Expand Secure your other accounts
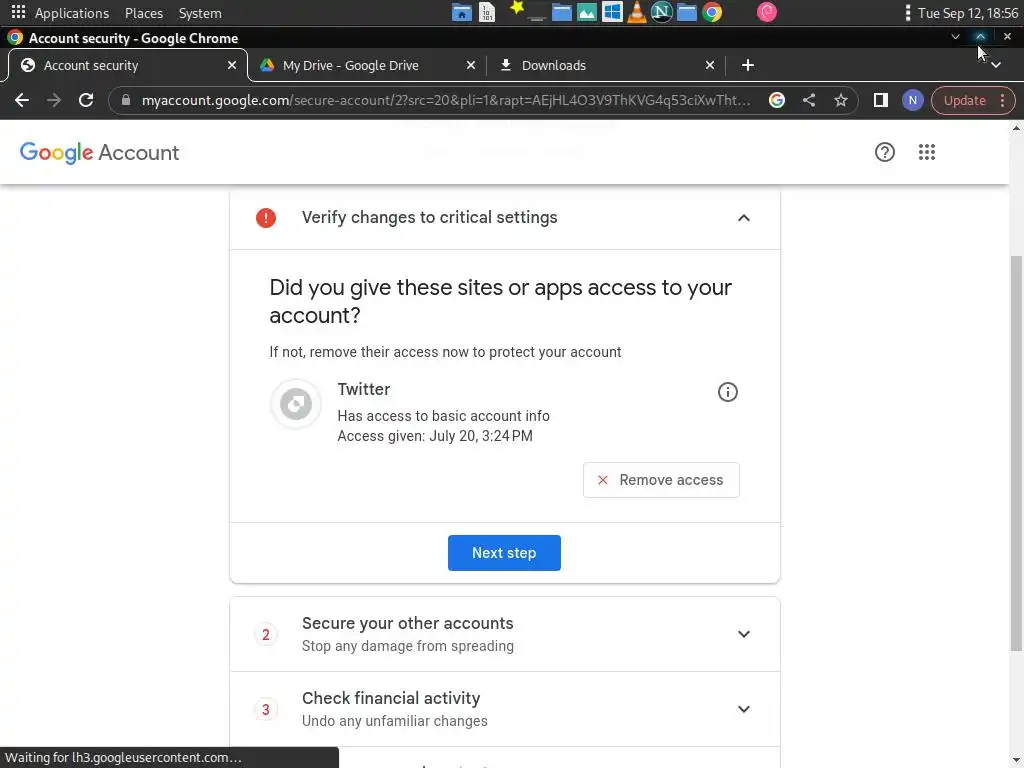1024x768 pixels. pyautogui.click(x=743, y=634)
